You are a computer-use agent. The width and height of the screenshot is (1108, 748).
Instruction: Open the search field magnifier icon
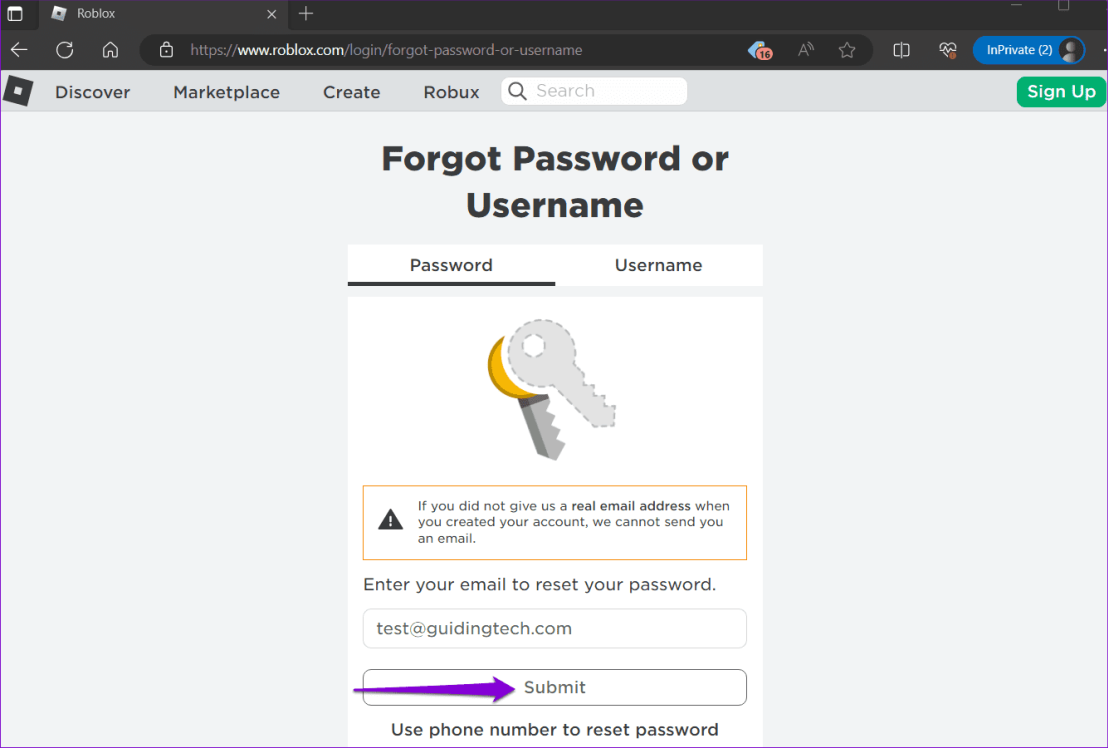click(x=517, y=91)
